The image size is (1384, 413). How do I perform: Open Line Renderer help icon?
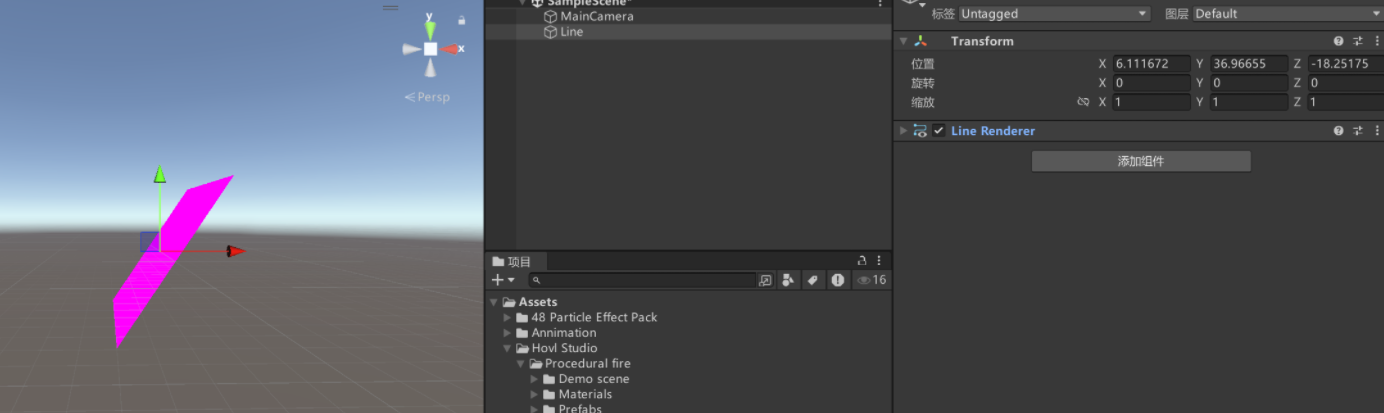coord(1339,131)
